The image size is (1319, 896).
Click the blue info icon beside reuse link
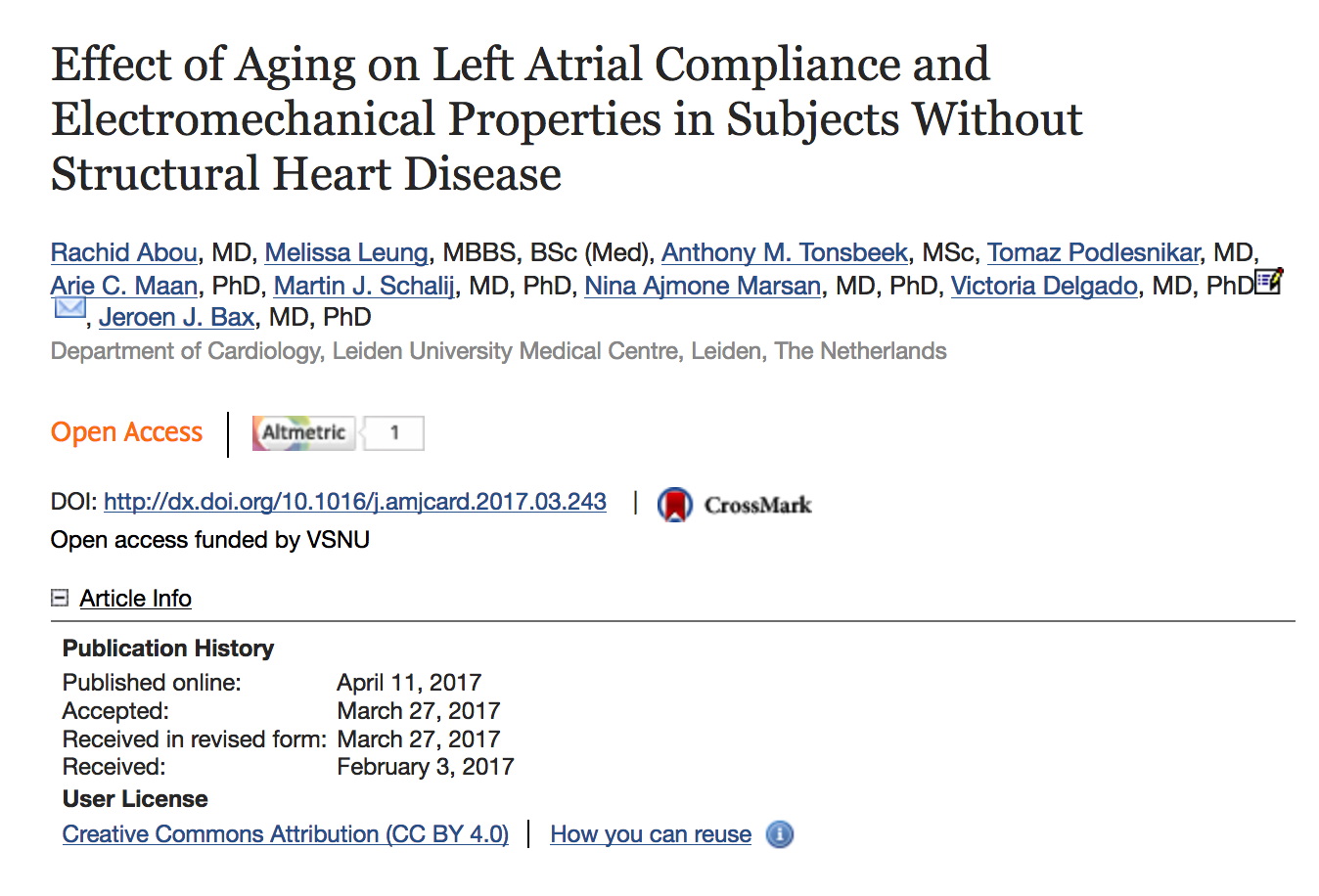[x=780, y=834]
